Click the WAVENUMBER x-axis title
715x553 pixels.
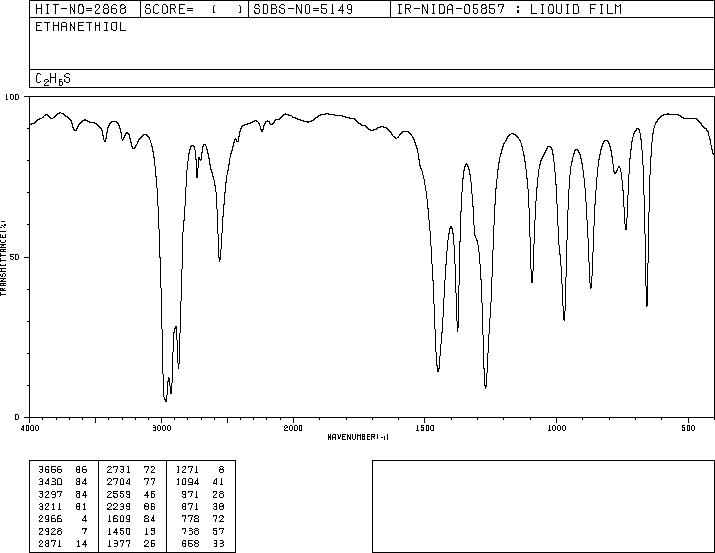coord(358,437)
